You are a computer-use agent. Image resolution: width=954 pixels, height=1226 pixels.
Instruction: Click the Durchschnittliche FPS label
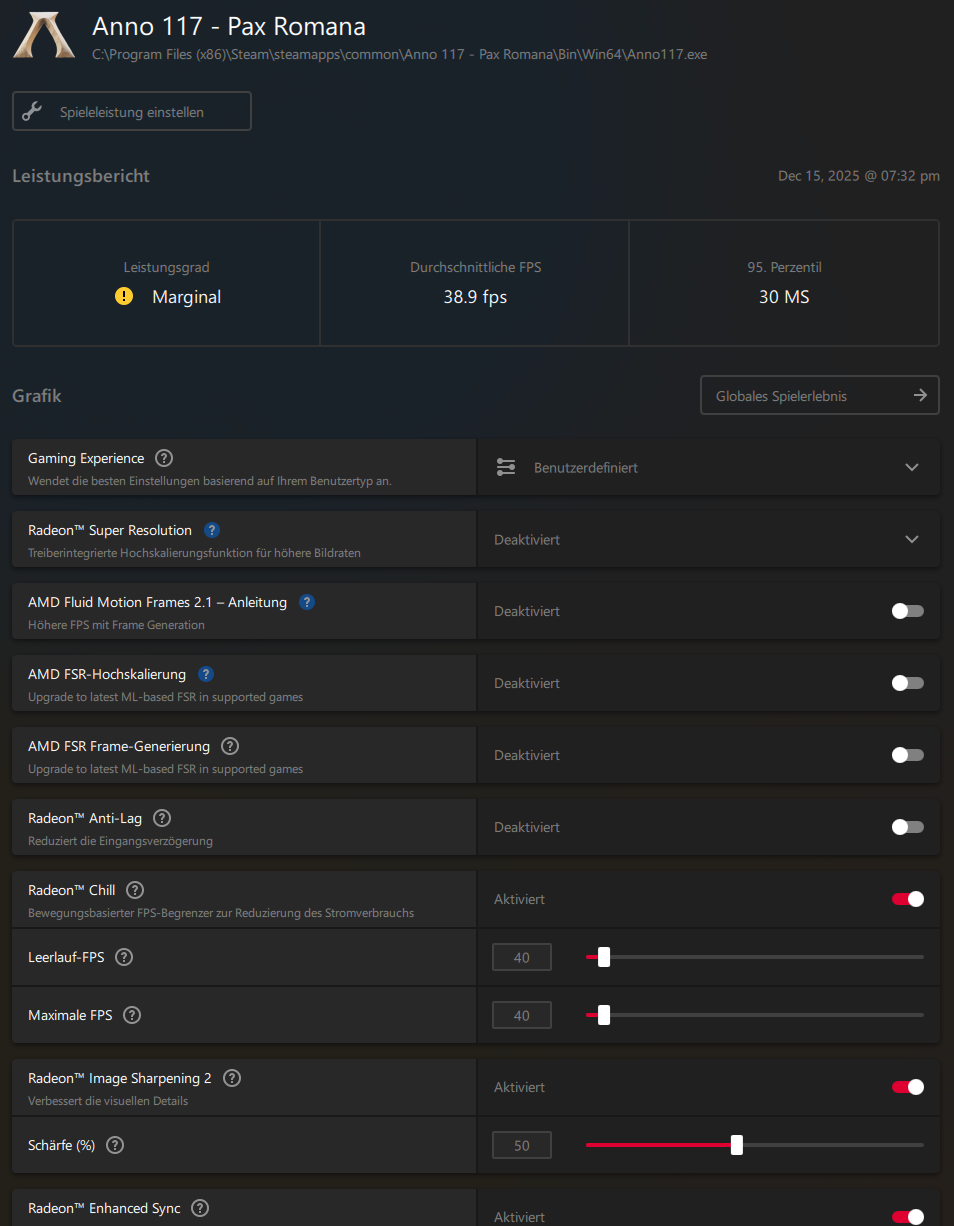click(x=476, y=267)
